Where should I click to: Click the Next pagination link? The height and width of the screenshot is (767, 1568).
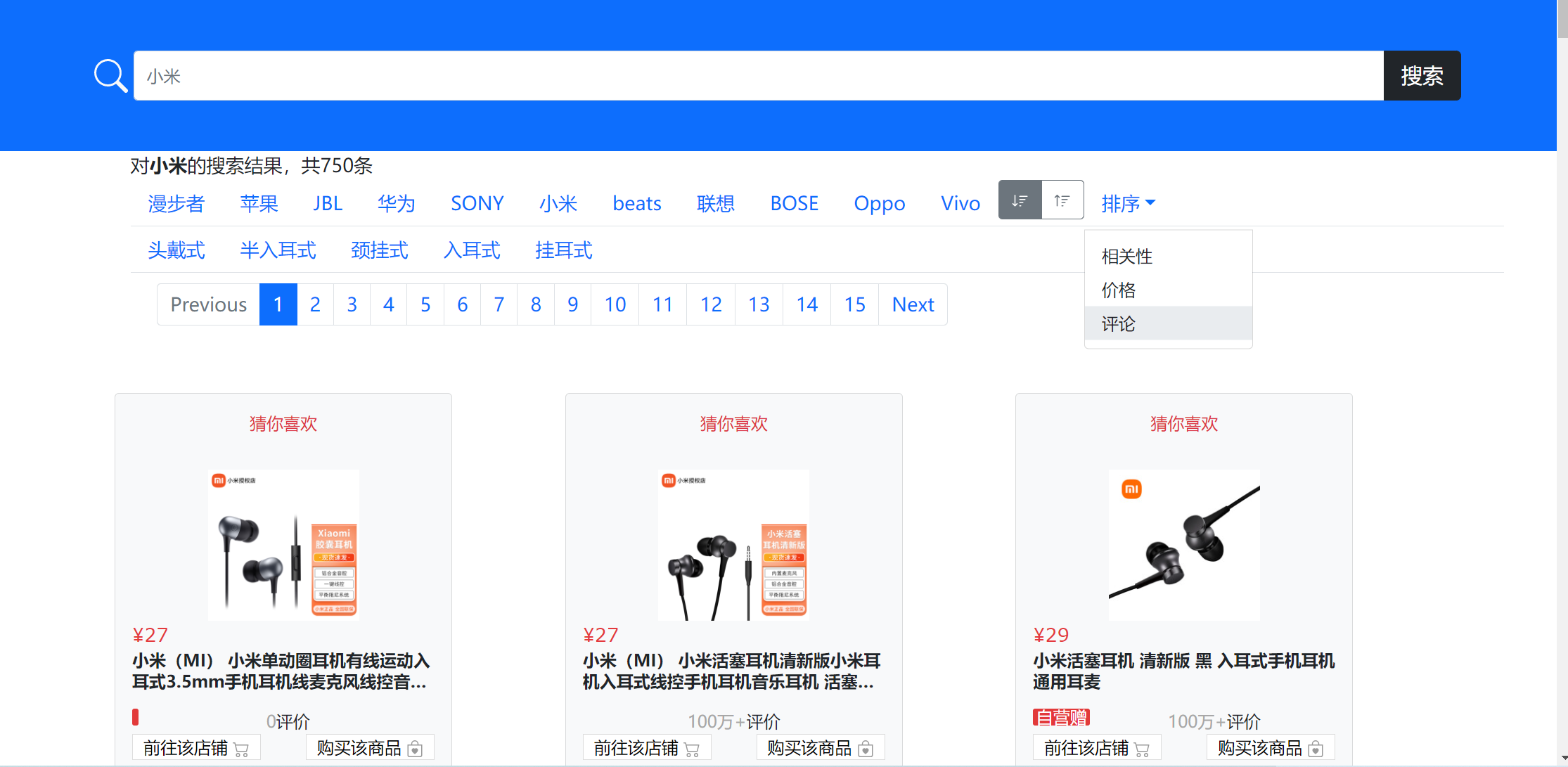click(x=912, y=304)
